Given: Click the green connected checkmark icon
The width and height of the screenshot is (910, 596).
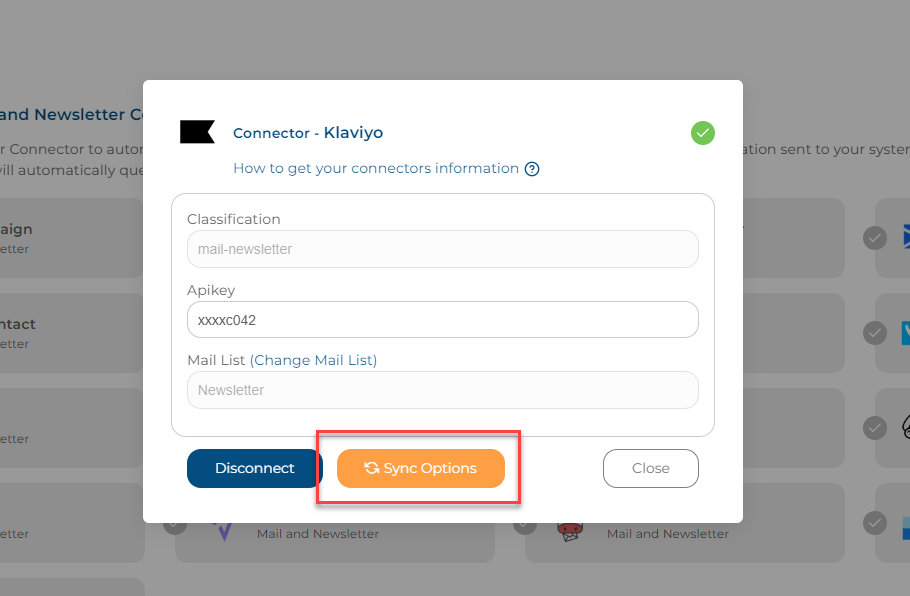Looking at the screenshot, I should (702, 133).
